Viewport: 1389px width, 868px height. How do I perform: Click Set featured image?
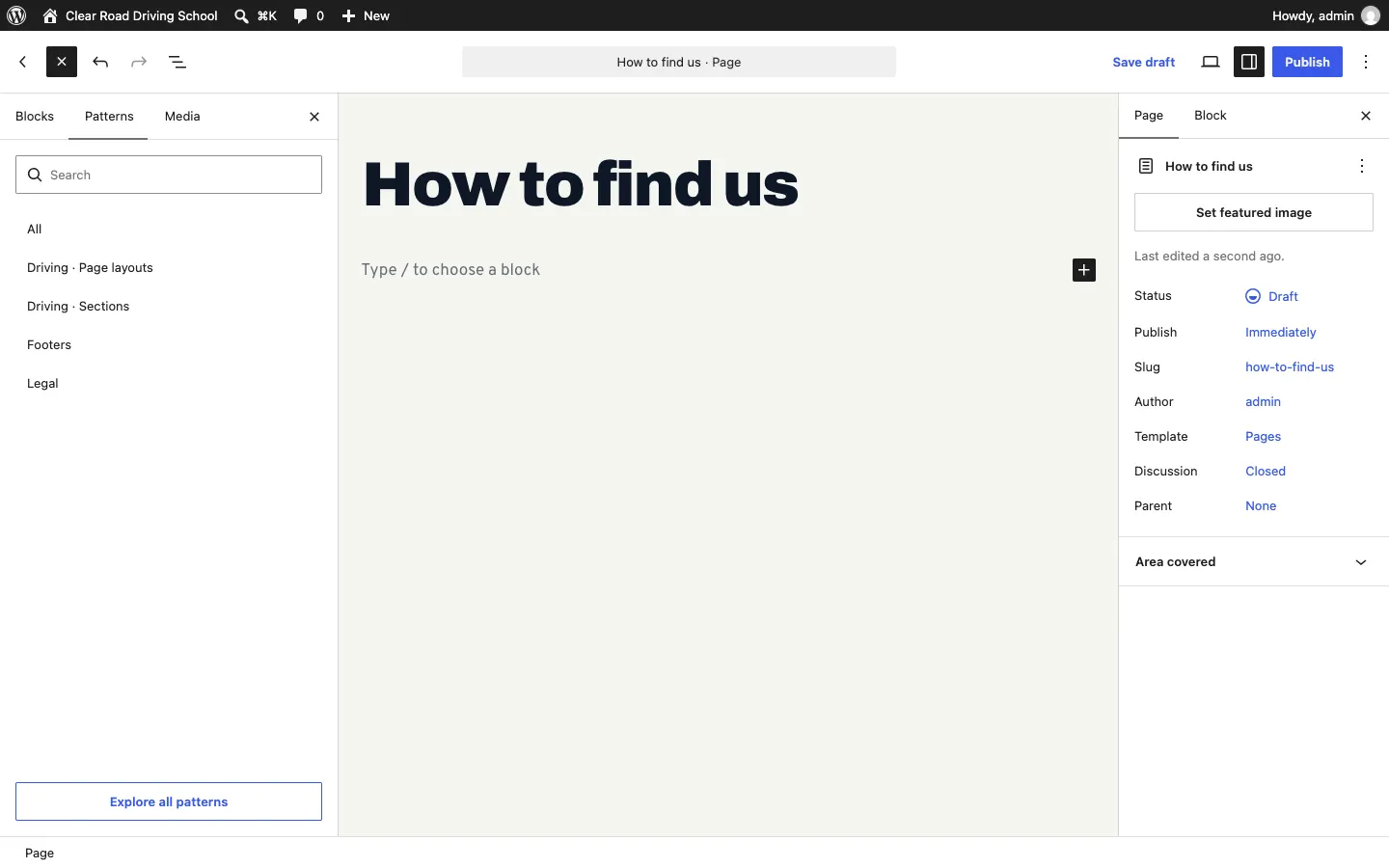[x=1254, y=212]
